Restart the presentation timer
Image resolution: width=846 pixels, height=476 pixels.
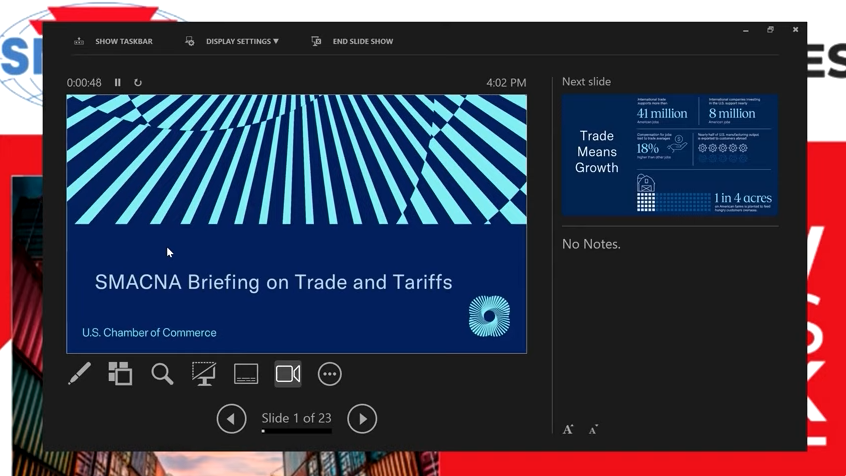(x=138, y=83)
